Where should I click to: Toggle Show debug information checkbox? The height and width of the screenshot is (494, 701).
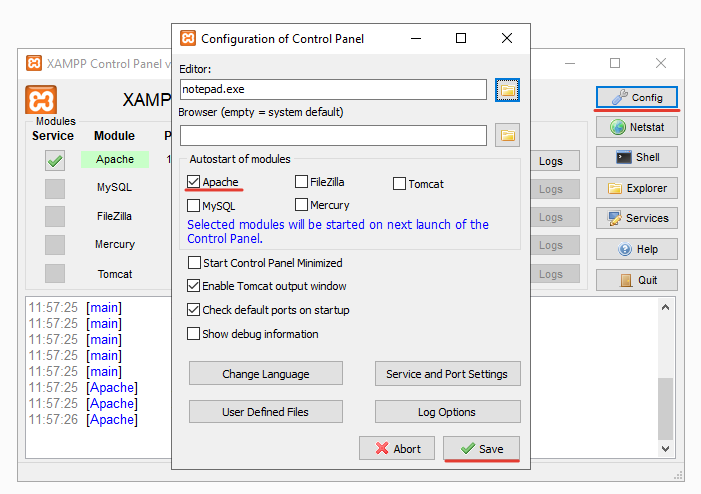point(194,334)
